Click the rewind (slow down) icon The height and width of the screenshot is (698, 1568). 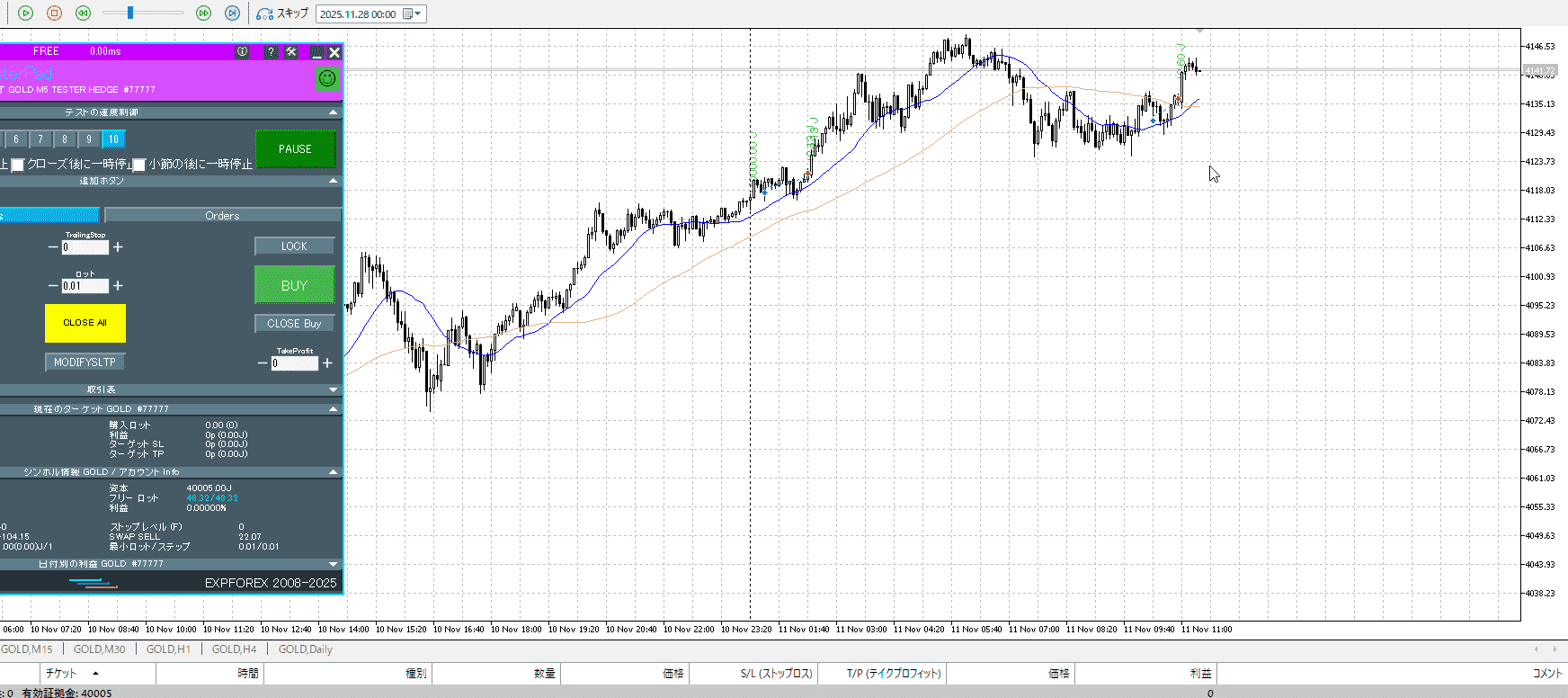(83, 13)
